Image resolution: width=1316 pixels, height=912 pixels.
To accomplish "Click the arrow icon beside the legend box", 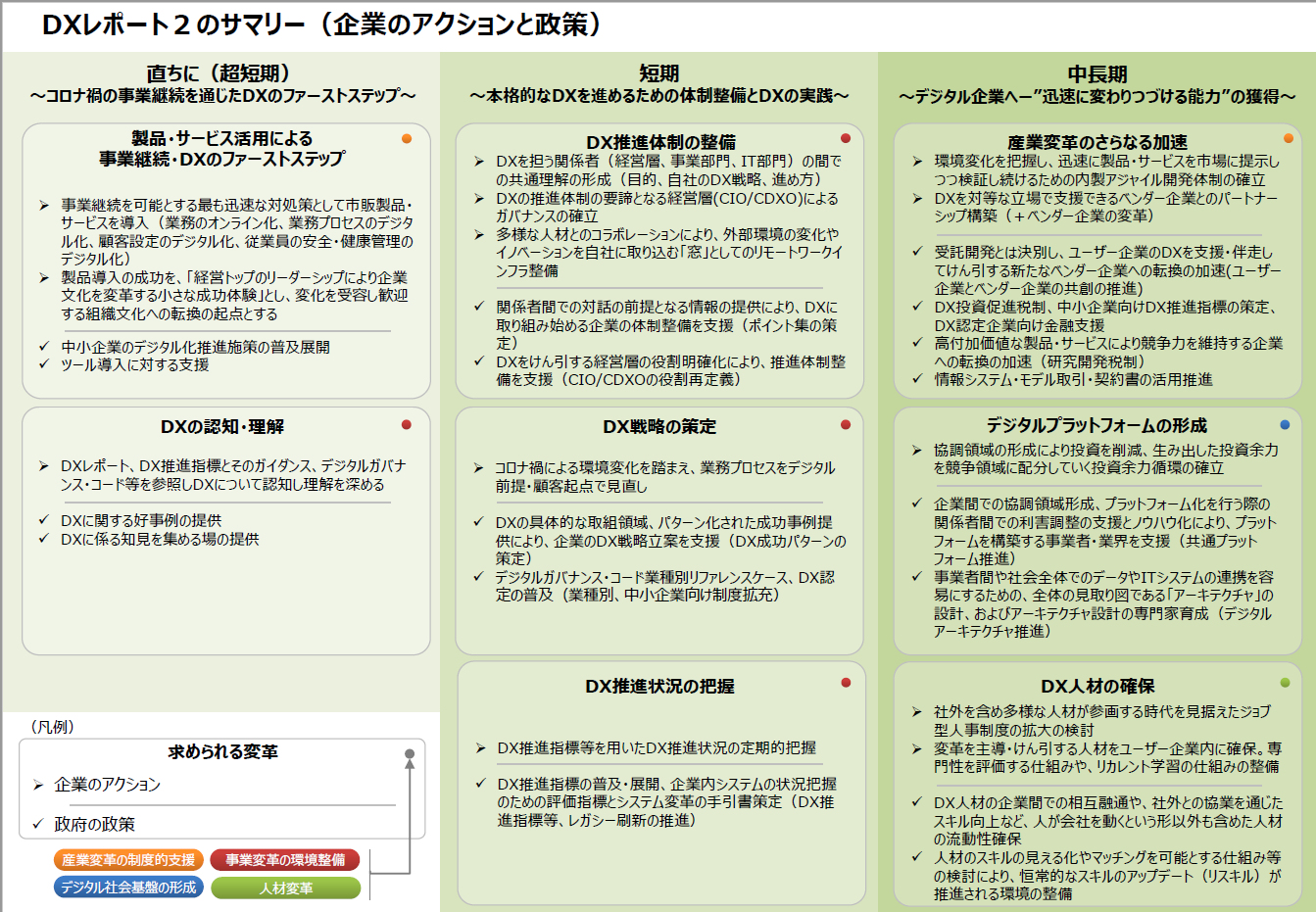I will 392,811.
